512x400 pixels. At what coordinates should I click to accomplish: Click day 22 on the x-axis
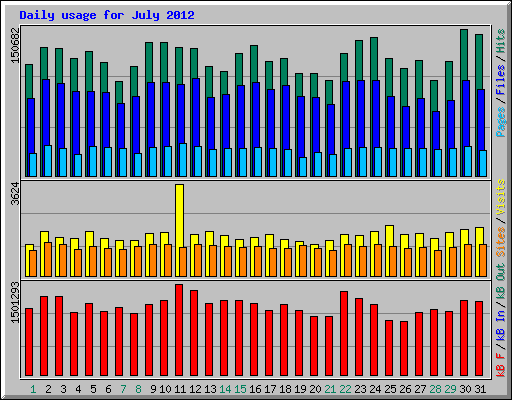click(345, 389)
